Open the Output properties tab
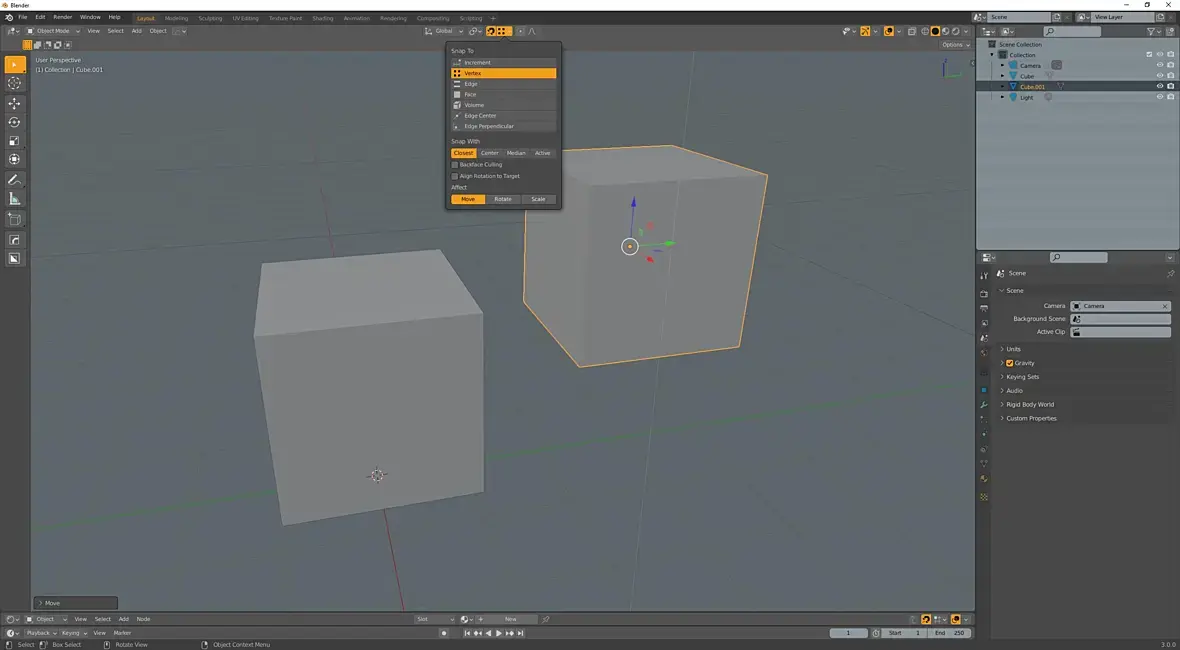Image resolution: width=1180 pixels, height=650 pixels. pyautogui.click(x=984, y=308)
